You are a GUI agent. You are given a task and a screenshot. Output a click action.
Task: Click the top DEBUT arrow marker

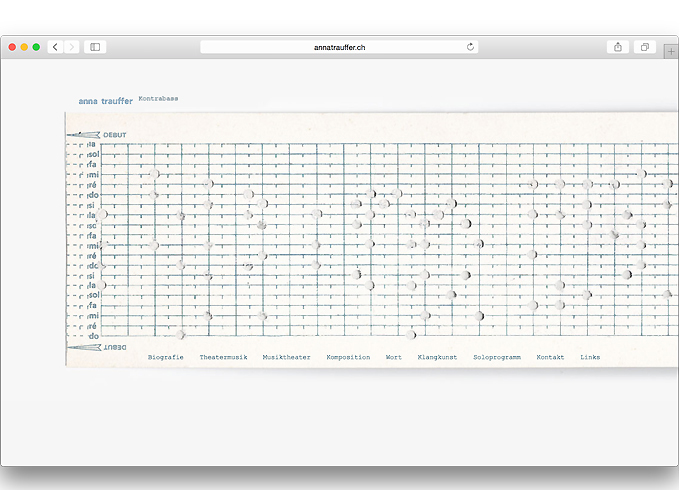pos(97,134)
